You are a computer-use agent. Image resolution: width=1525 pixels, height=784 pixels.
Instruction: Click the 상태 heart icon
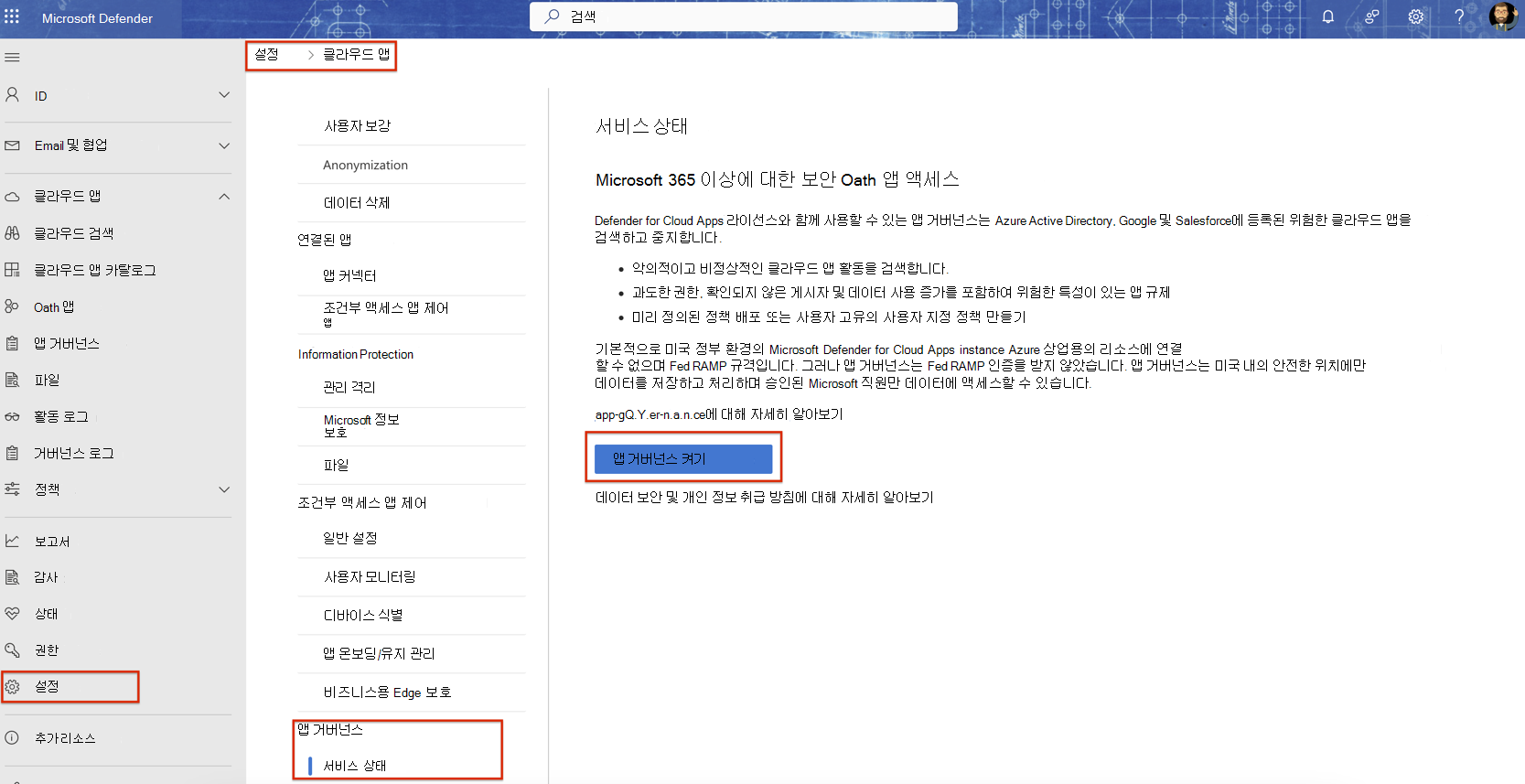12,614
